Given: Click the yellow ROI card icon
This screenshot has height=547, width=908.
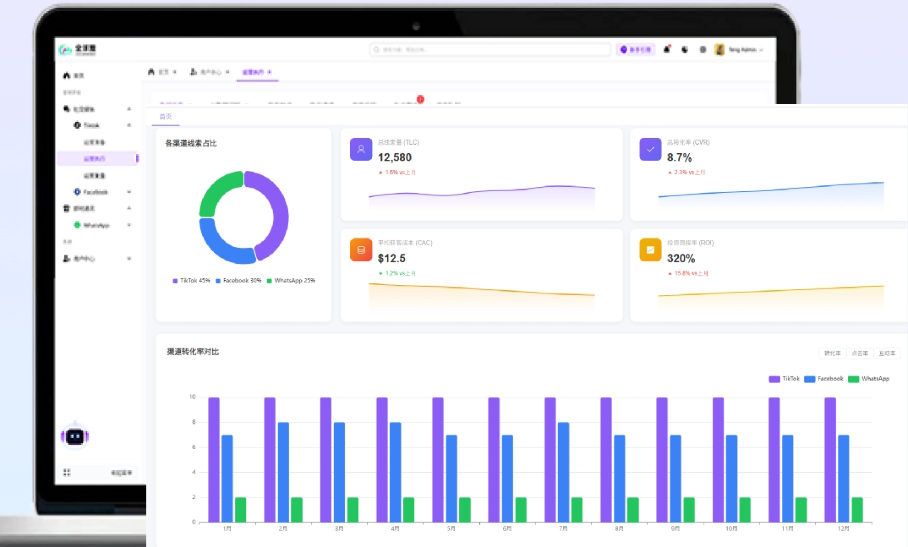Looking at the screenshot, I should (x=650, y=250).
